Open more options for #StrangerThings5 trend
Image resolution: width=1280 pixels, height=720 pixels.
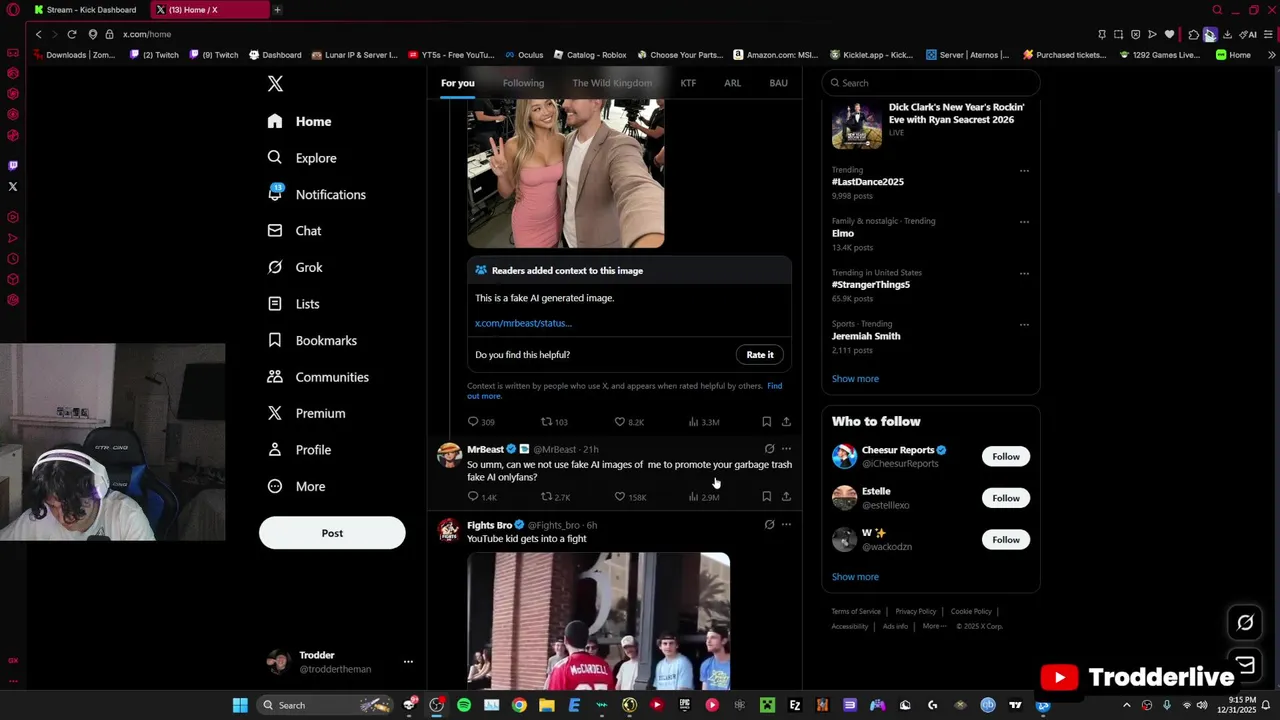pyautogui.click(x=1024, y=274)
